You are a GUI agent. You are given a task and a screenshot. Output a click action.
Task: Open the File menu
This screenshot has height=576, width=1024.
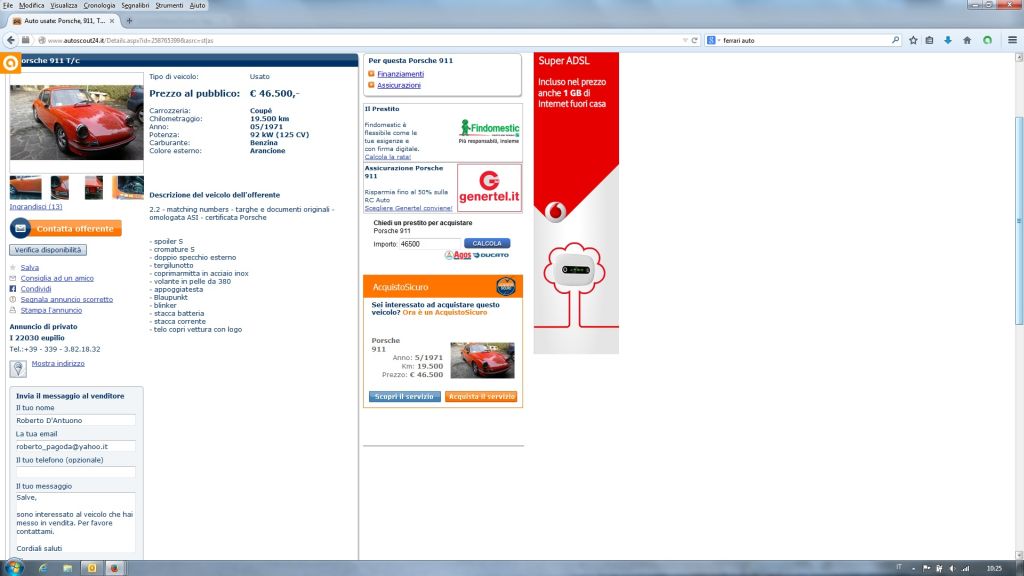tap(8, 5)
